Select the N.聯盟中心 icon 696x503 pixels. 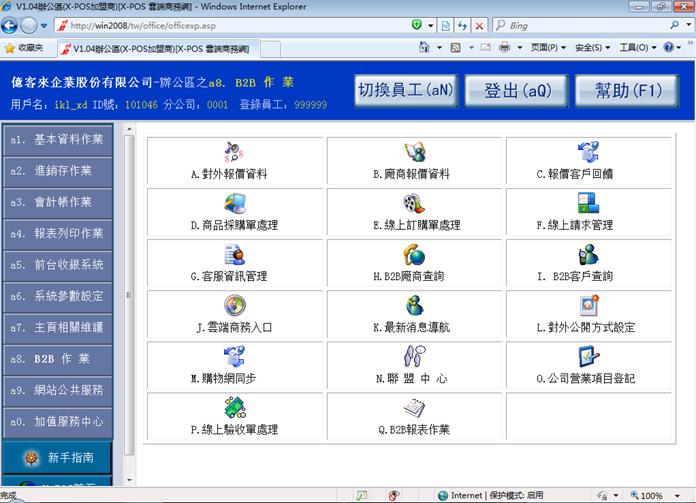coord(415,357)
